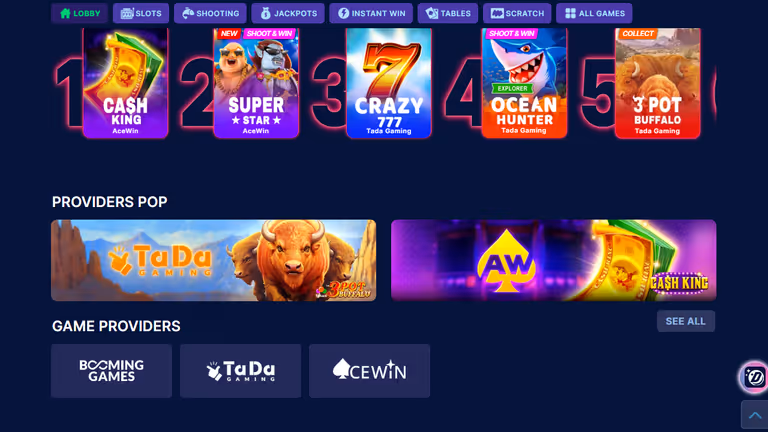Click the scroll-to-top chevron button
This screenshot has width=768, height=432.
click(755, 415)
